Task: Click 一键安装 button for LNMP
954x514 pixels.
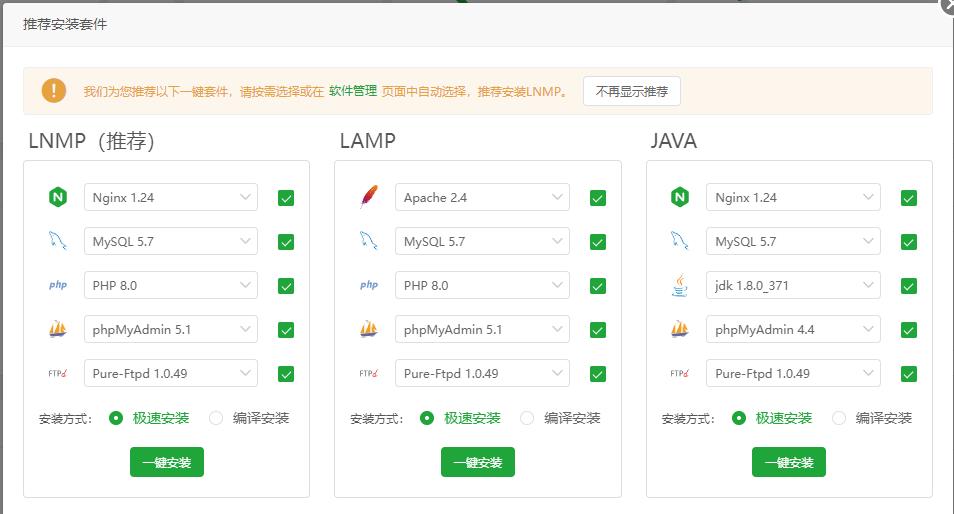Action: tap(167, 462)
